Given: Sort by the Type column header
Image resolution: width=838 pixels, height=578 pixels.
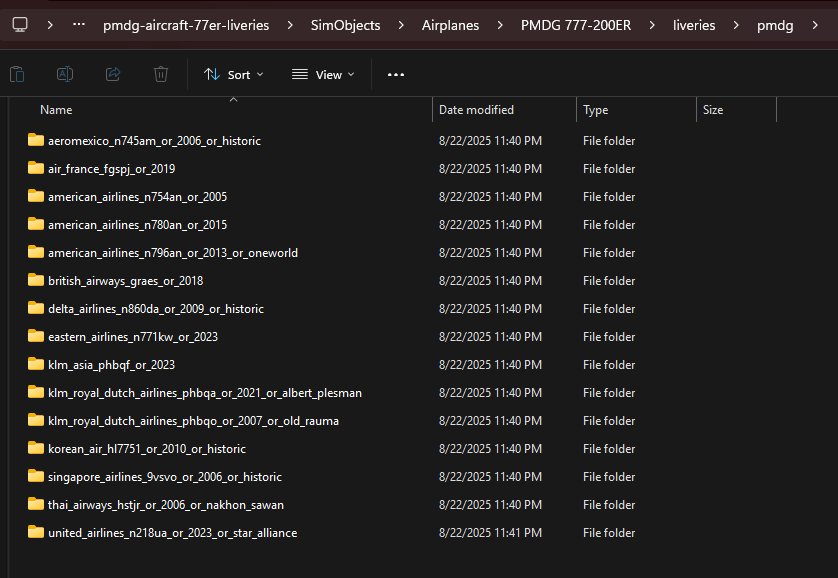Looking at the screenshot, I should pos(595,110).
